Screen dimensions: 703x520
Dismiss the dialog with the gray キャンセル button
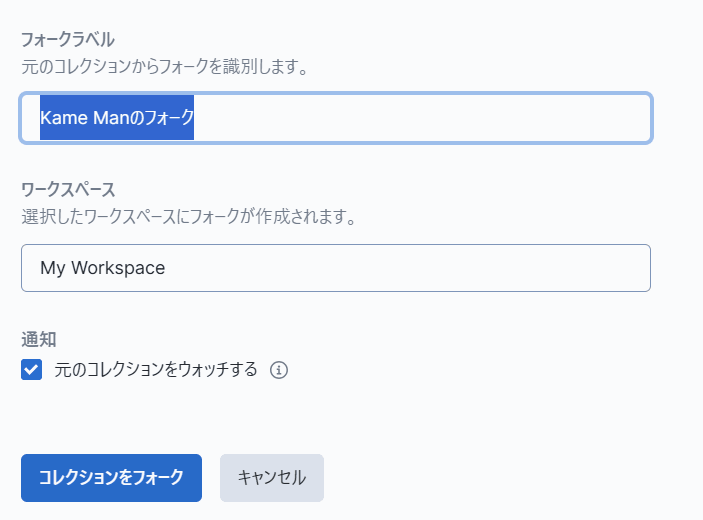272,478
